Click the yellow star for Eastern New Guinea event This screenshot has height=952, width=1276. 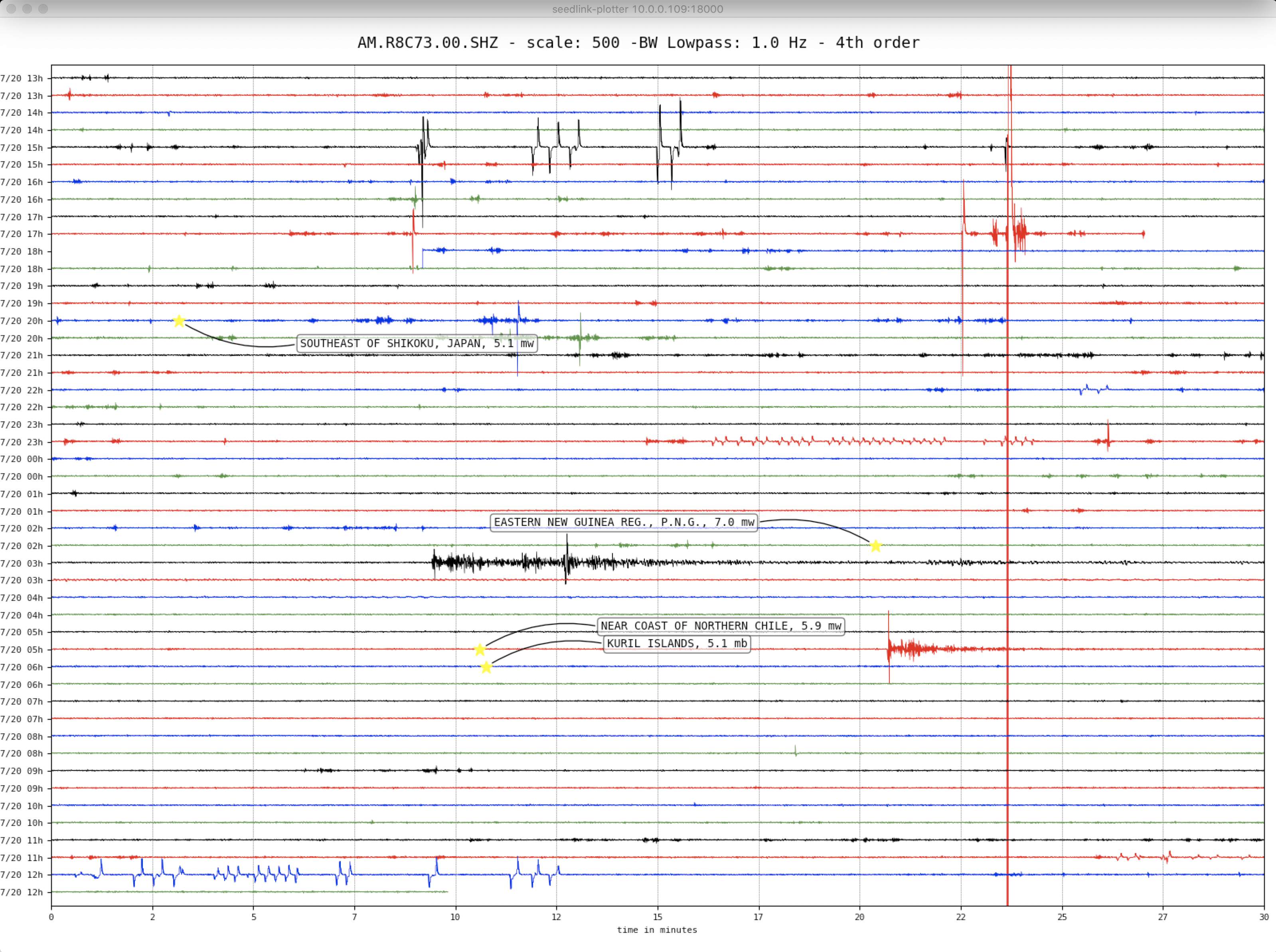[x=875, y=546]
